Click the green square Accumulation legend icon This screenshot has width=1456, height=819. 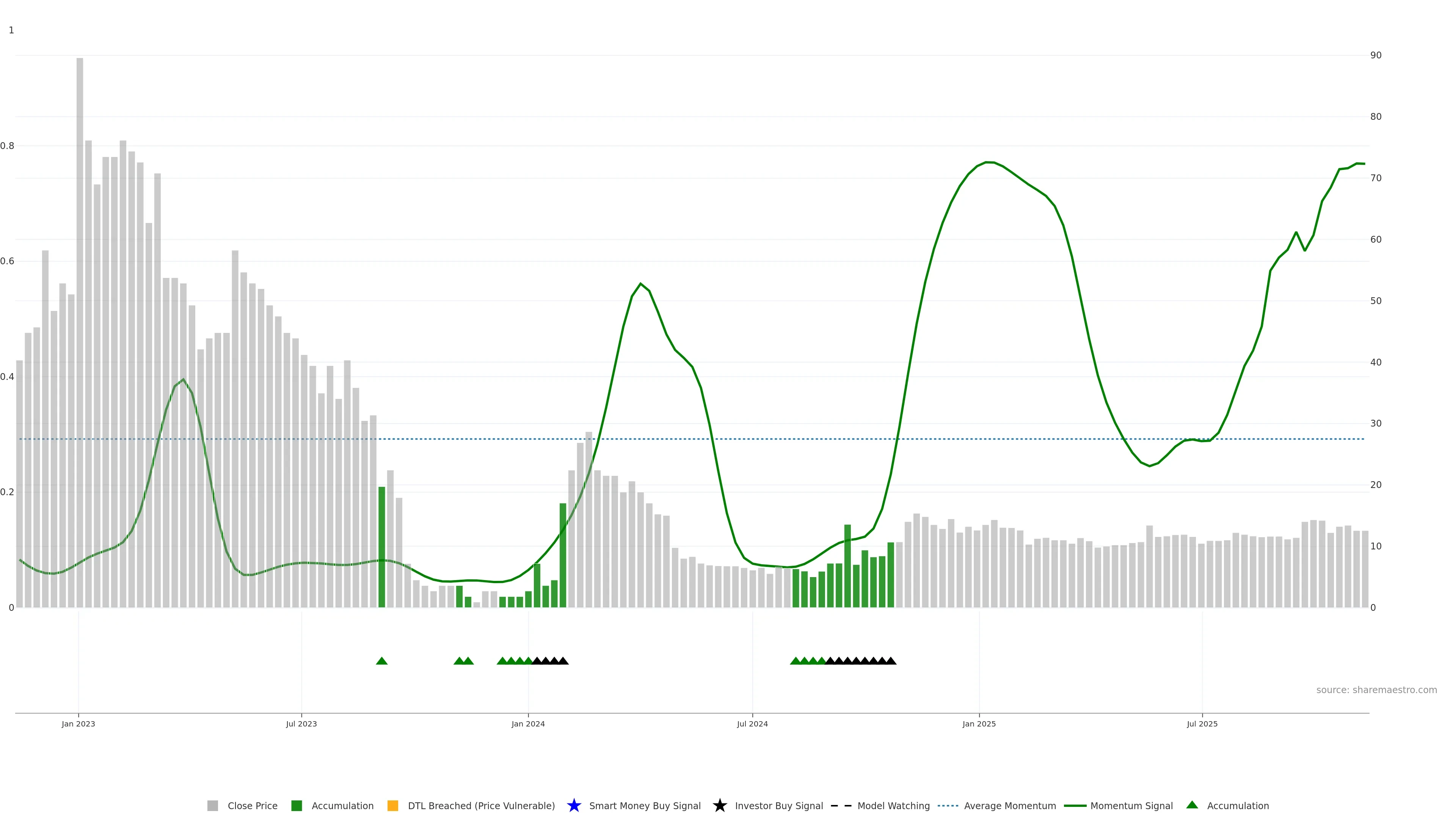pos(296,805)
